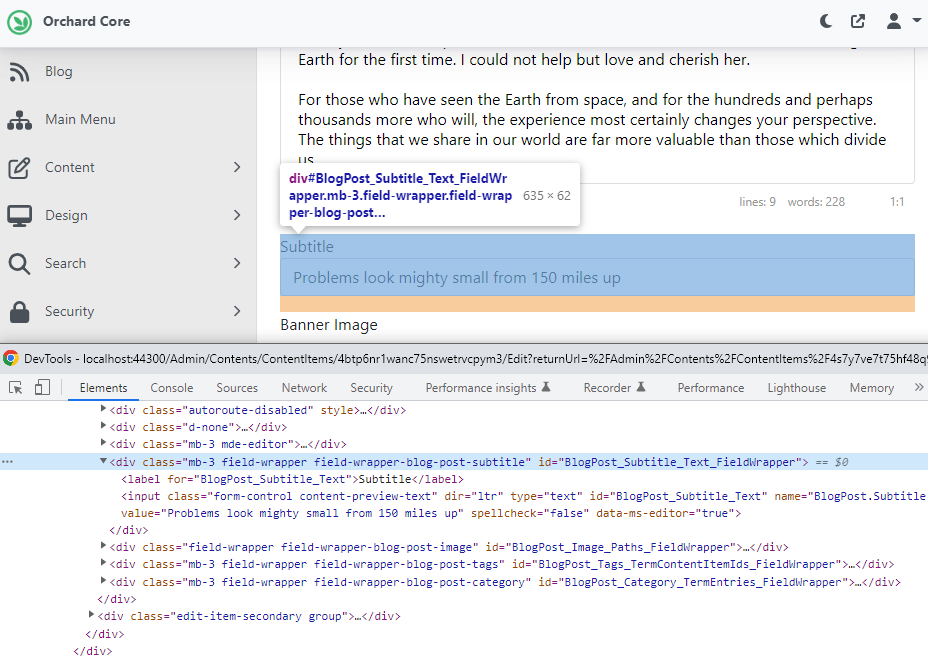This screenshot has height=661, width=928.
Task: Activate the DevTools element inspector icon
Action: coord(16,388)
